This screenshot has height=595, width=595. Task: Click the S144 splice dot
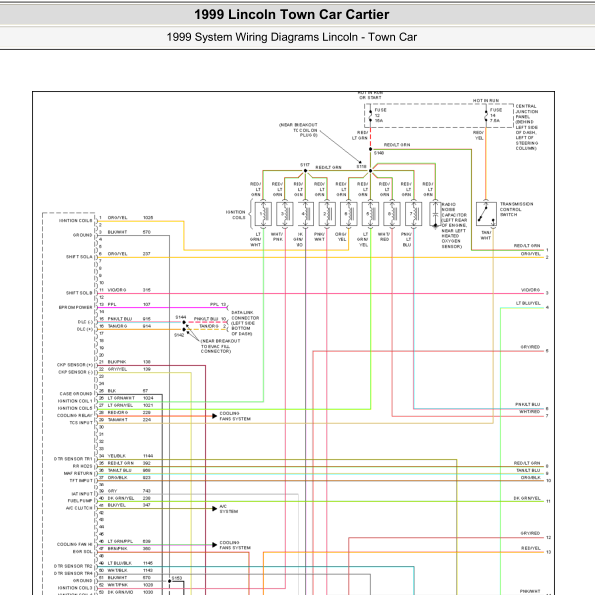[x=184, y=322]
